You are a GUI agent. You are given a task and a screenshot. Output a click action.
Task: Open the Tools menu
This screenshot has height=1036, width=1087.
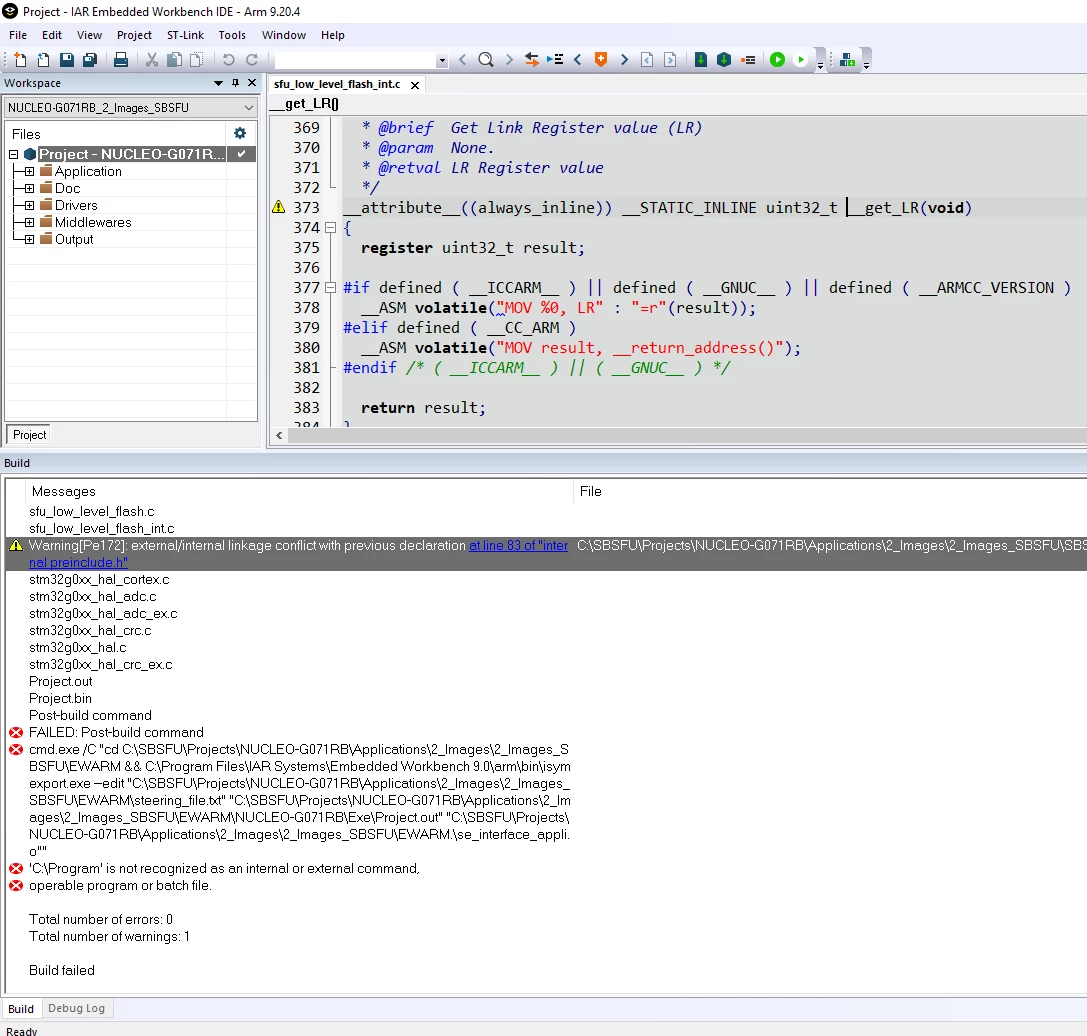pyautogui.click(x=232, y=35)
